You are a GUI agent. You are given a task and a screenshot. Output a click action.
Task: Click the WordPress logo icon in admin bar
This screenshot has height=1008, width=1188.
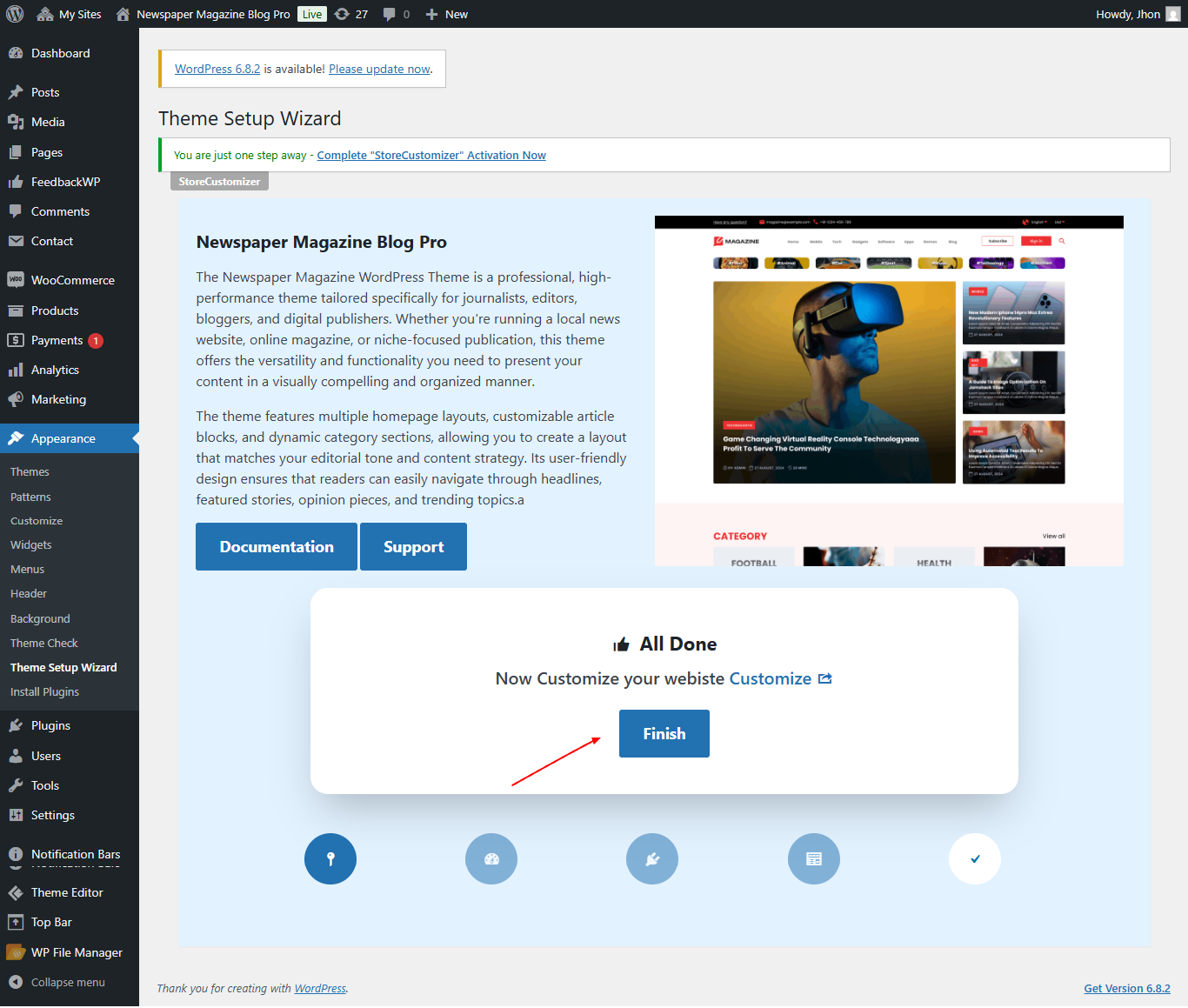pos(15,14)
